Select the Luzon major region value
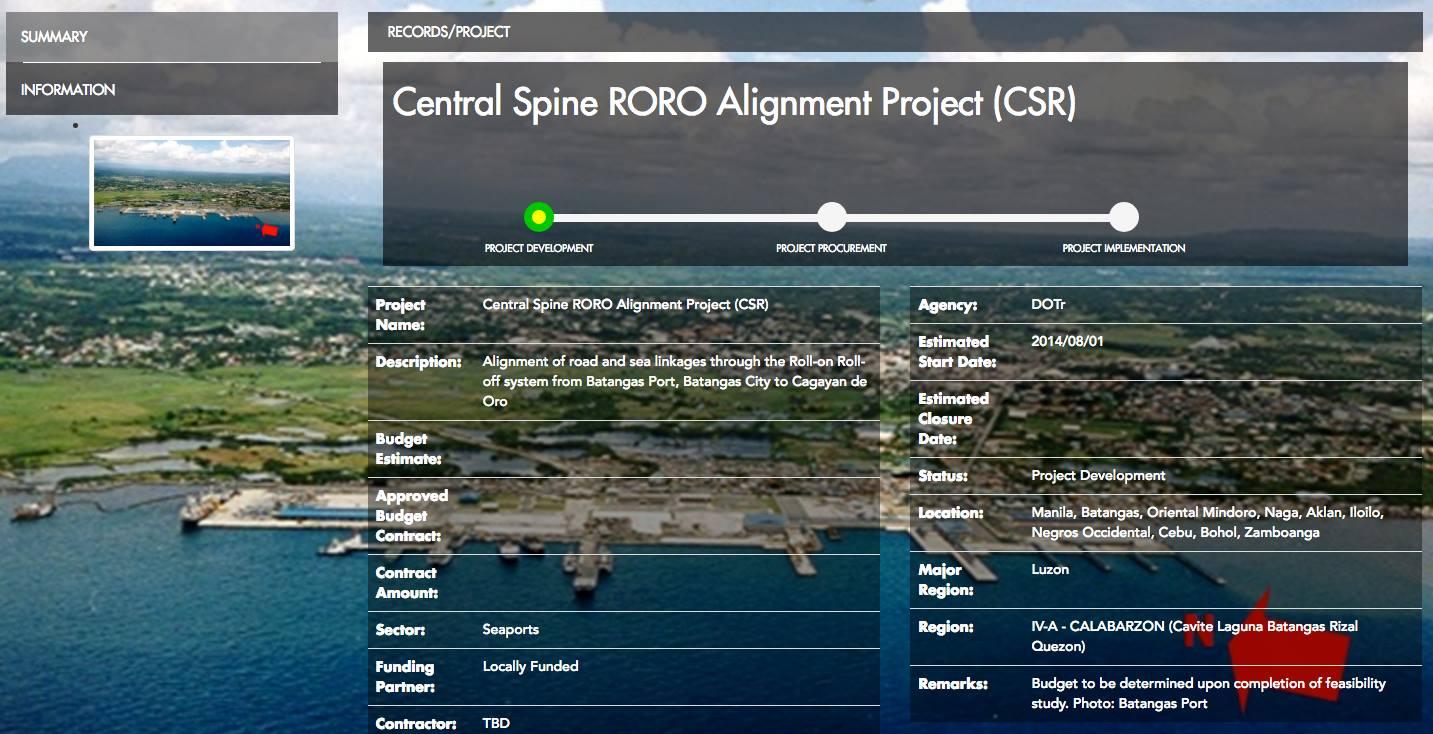The image size is (1433, 734). (1049, 569)
